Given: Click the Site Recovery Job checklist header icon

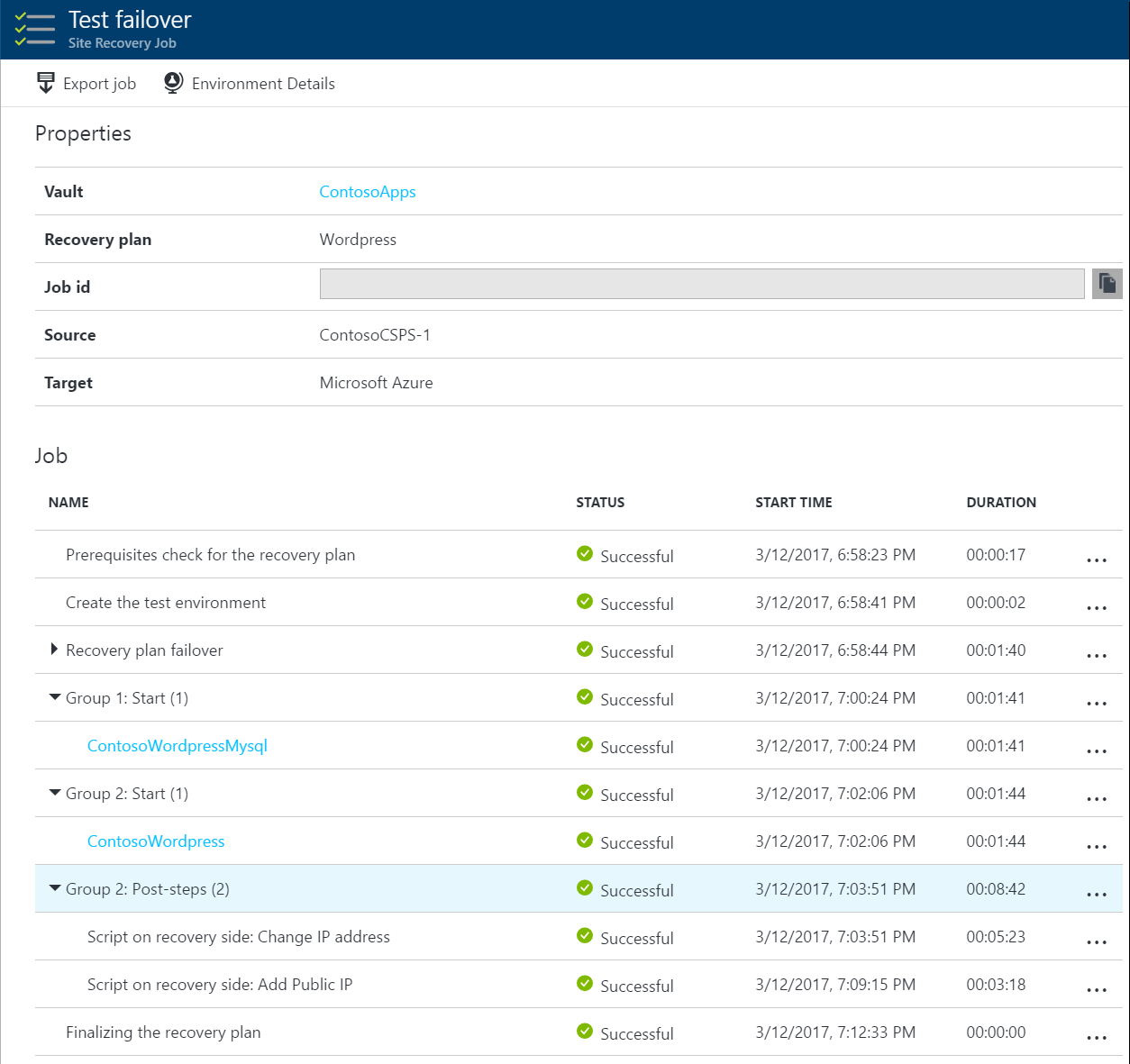Looking at the screenshot, I should [34, 28].
